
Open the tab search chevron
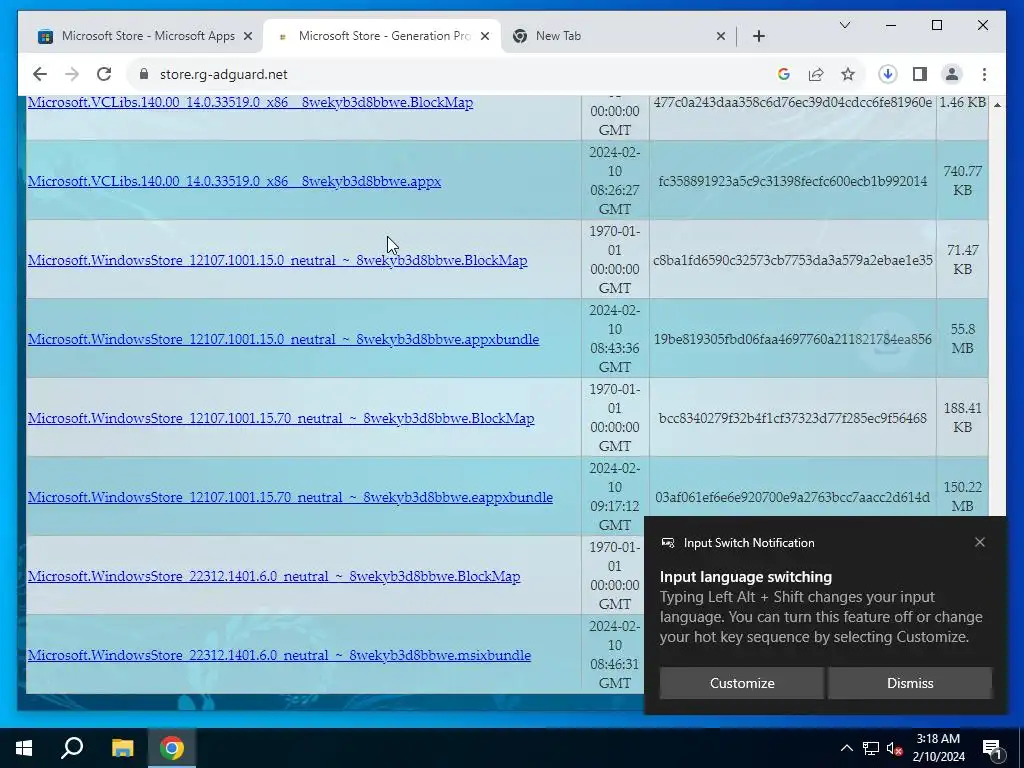(844, 25)
